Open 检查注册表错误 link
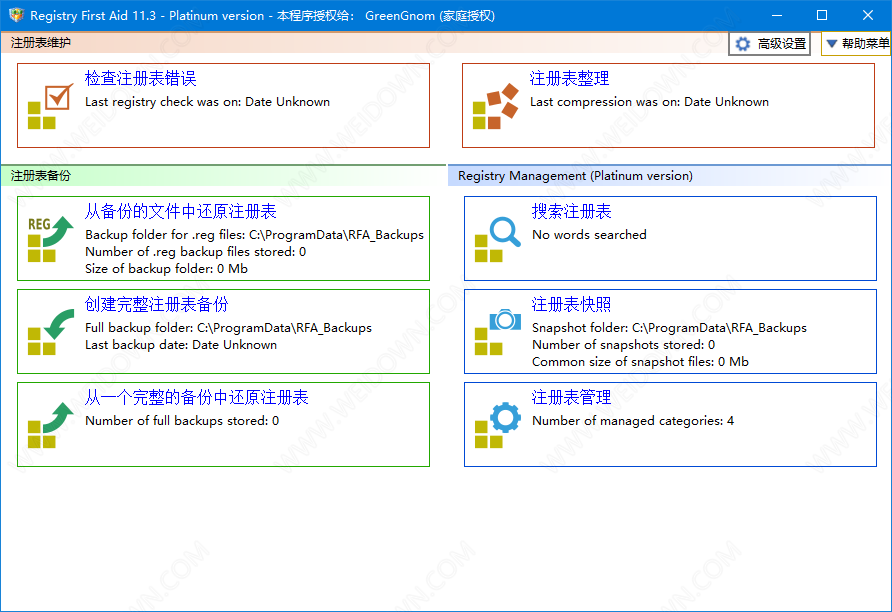 click(x=141, y=78)
